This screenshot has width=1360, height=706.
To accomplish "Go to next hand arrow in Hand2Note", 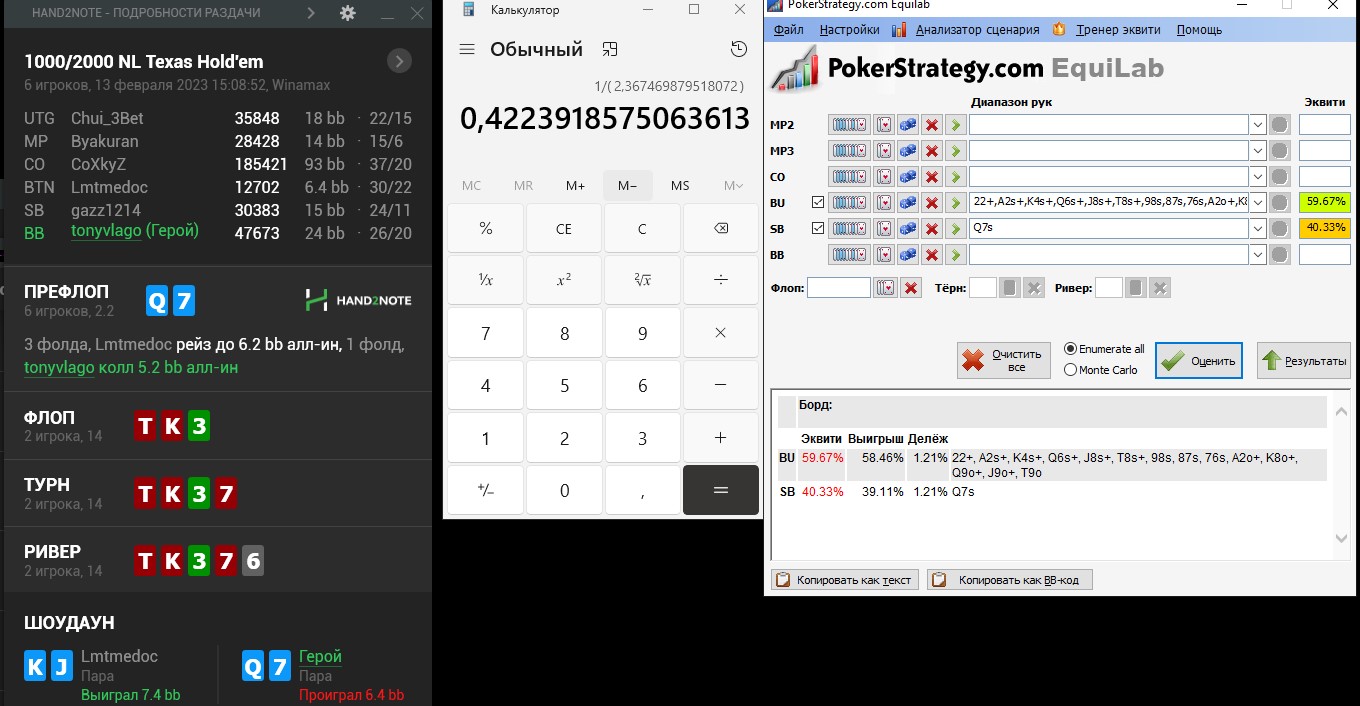I will point(399,62).
